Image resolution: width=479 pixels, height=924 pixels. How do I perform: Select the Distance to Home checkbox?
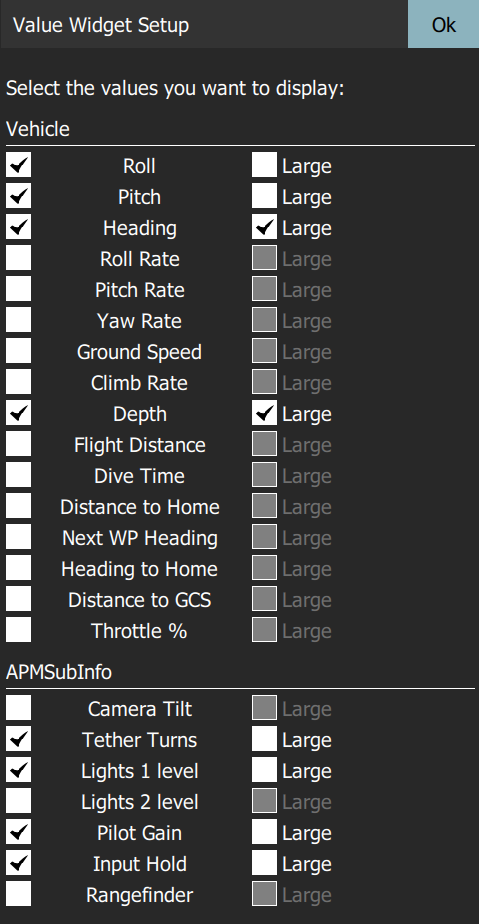[x=18, y=507]
